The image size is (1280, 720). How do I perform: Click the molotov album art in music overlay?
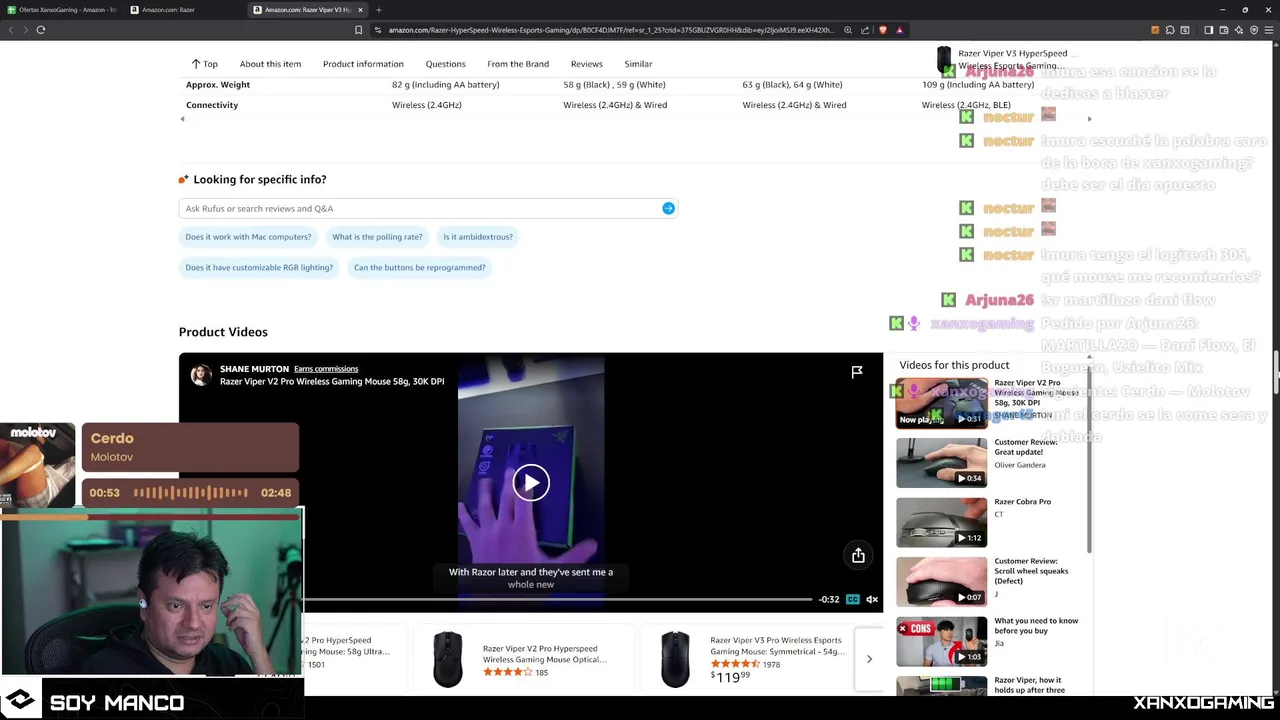coord(37,464)
